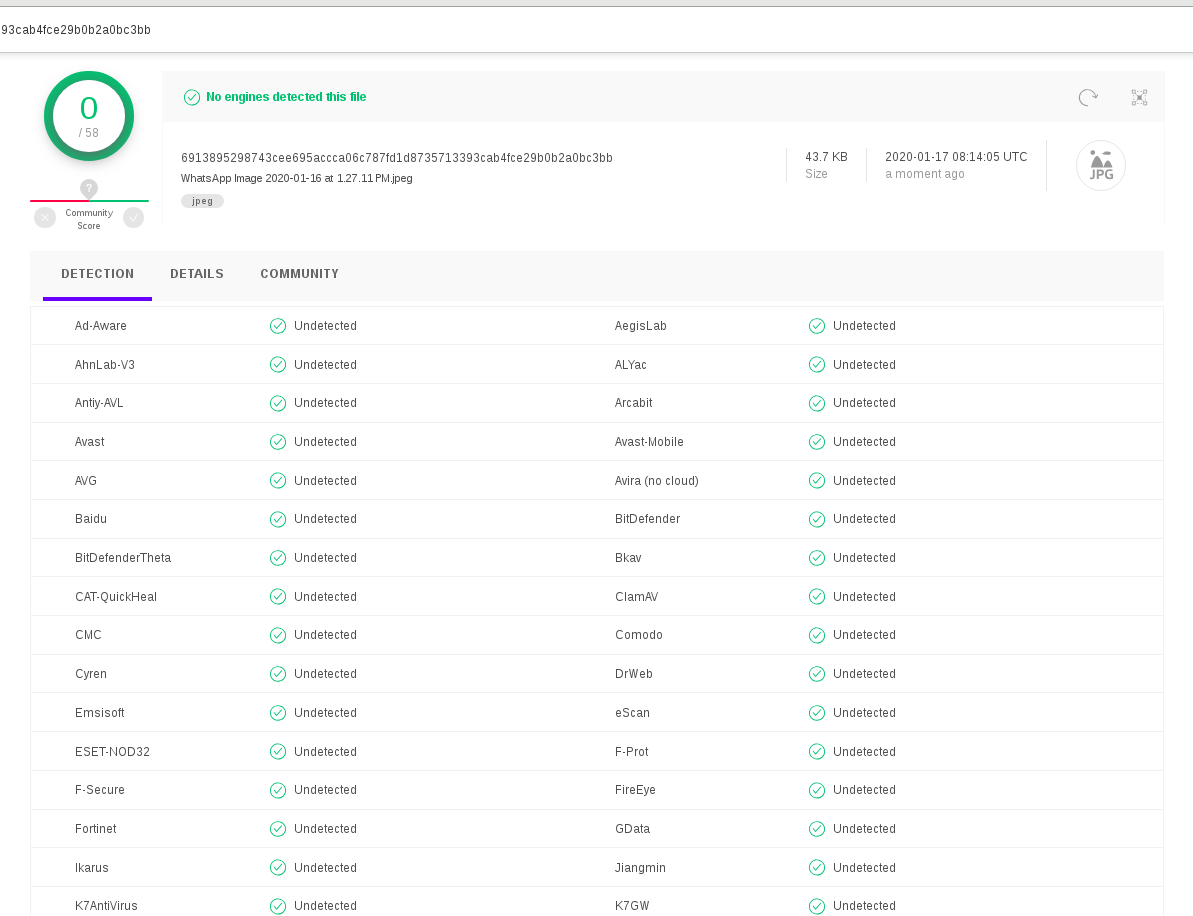
Task: Click Bkav undetected check icon
Action: pos(816,558)
